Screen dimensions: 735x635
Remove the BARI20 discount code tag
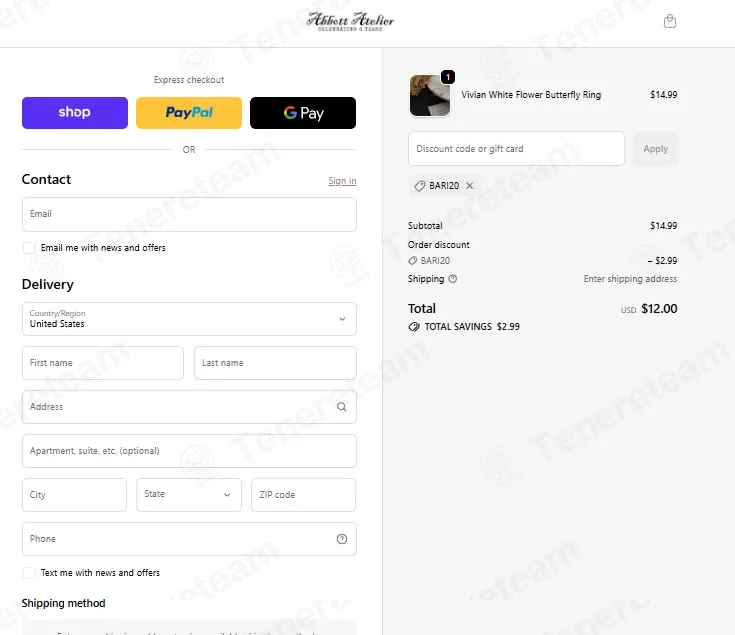(x=469, y=186)
